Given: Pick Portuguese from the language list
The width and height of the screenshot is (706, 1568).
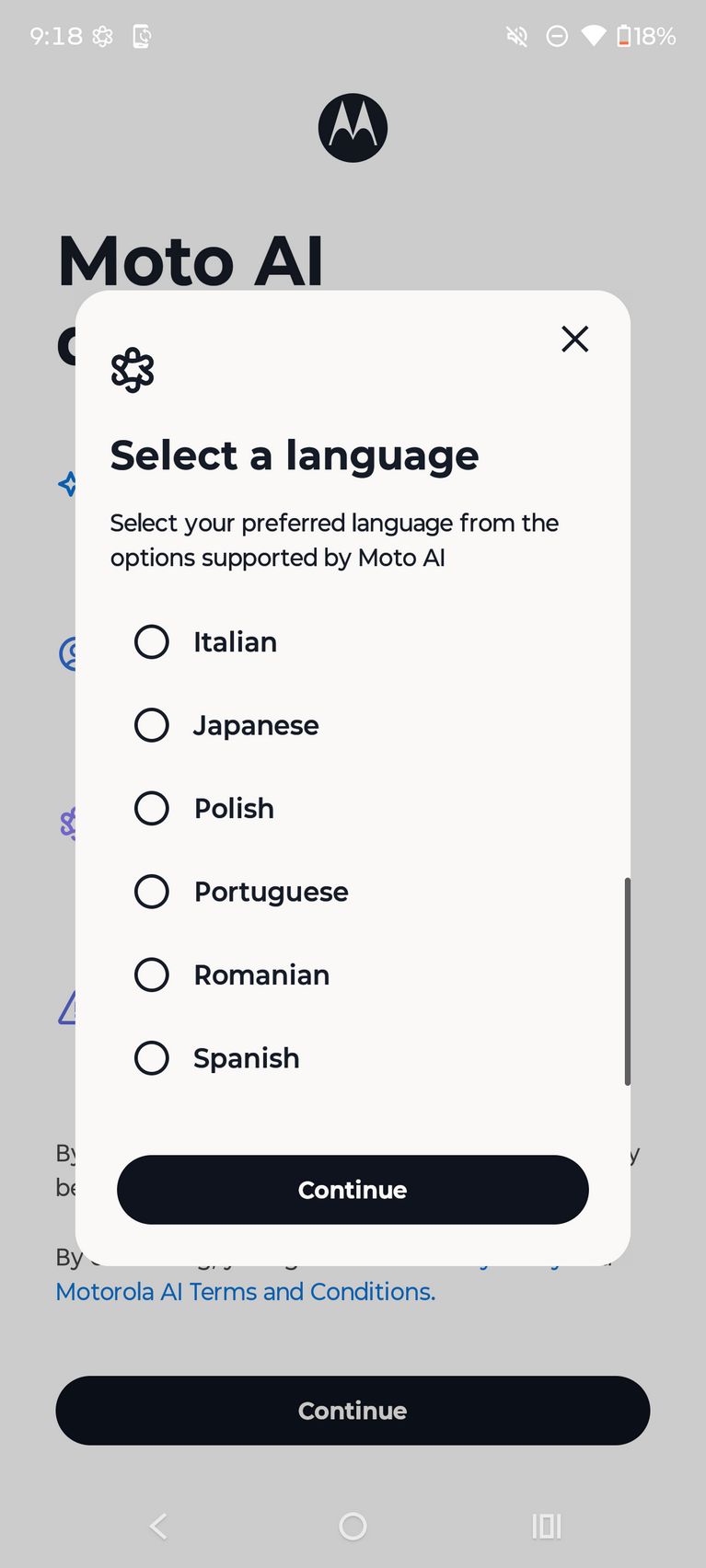Looking at the screenshot, I should pos(152,891).
